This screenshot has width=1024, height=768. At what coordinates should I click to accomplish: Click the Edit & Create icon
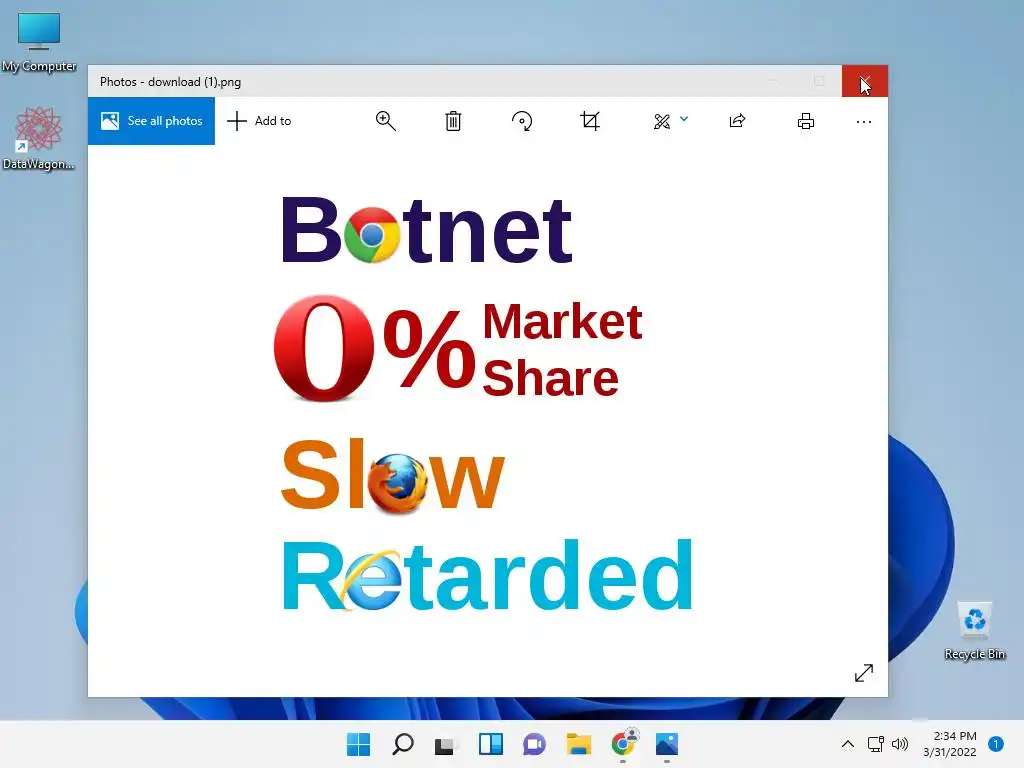[x=662, y=121]
